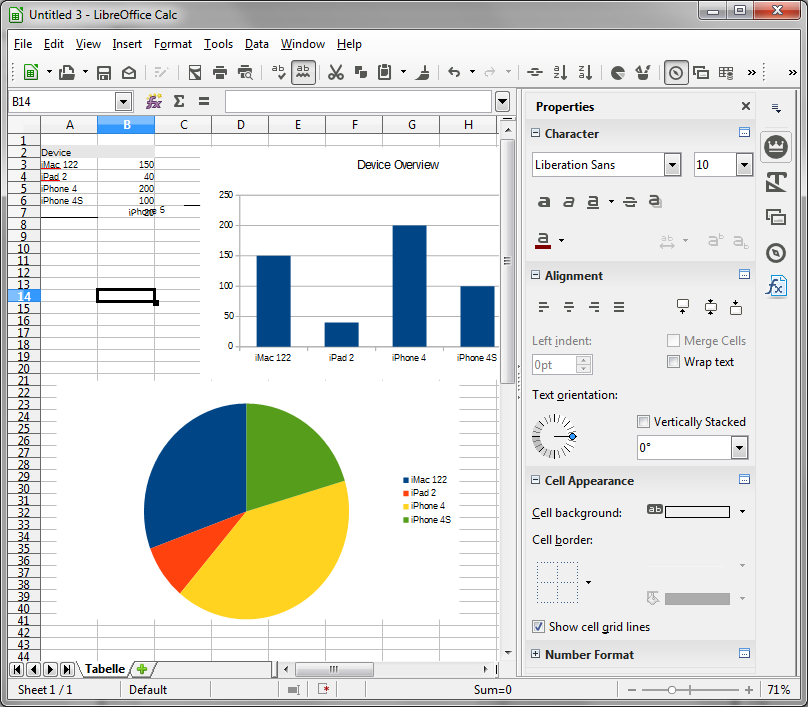808x707 pixels.
Task: Check the Vertically Stacked option
Action: pyautogui.click(x=644, y=422)
